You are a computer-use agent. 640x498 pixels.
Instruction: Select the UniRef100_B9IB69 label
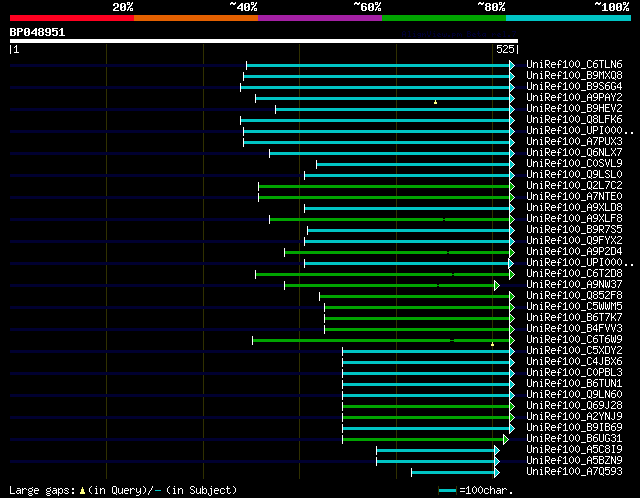574,428
